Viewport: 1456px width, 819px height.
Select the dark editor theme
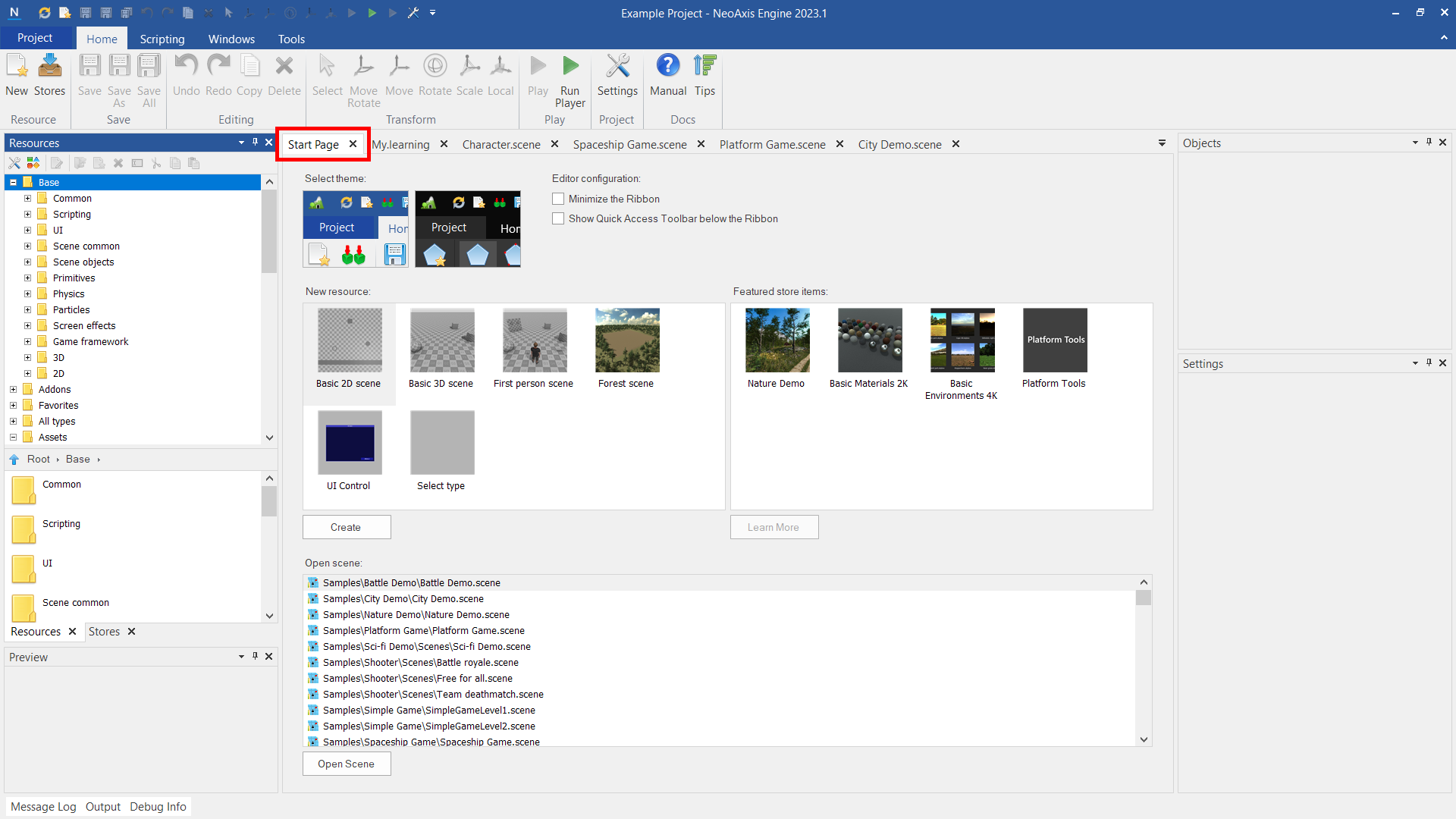pos(467,229)
